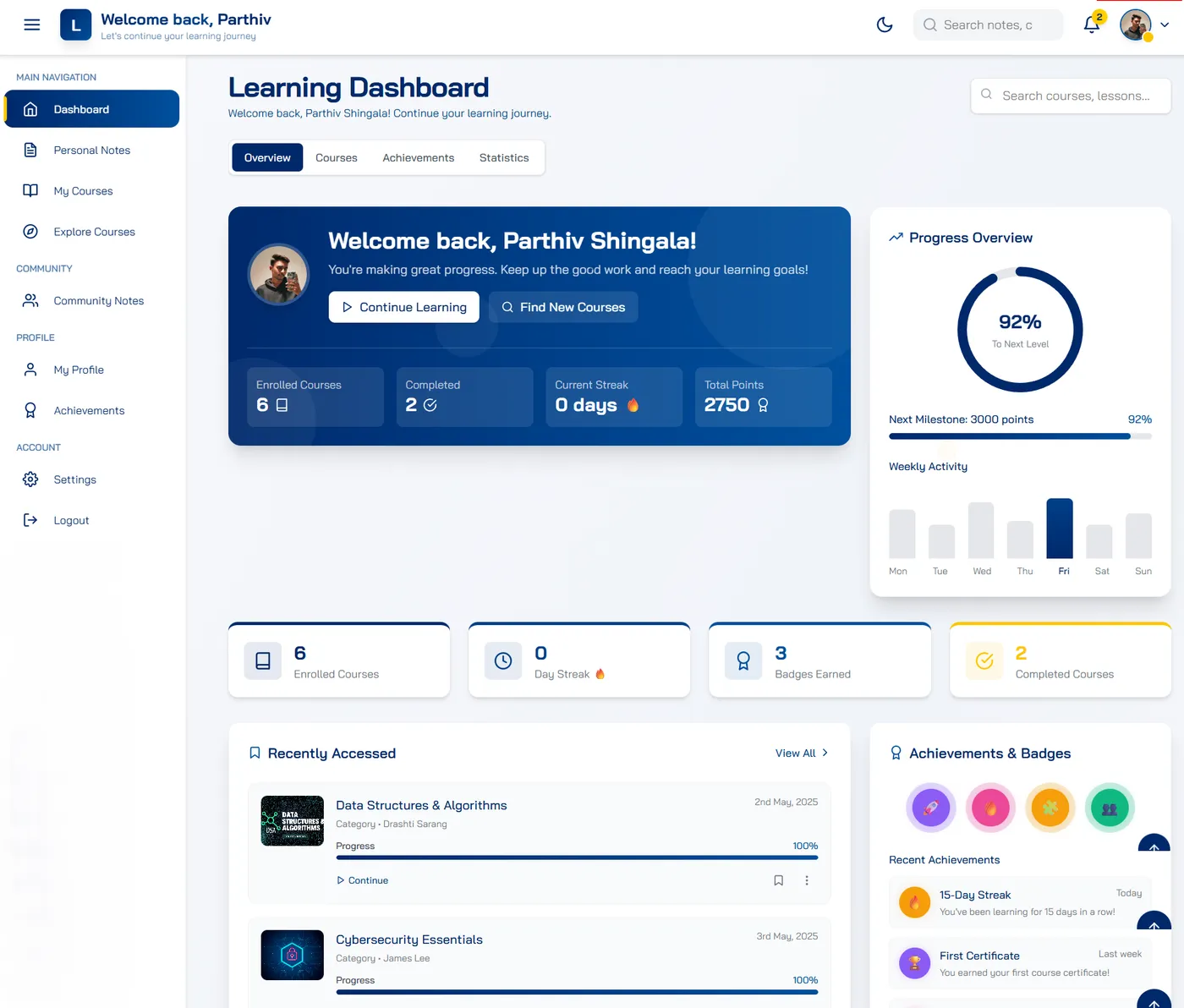The height and width of the screenshot is (1008, 1184).
Task: Click the green community achievement badge
Action: coord(1110,808)
